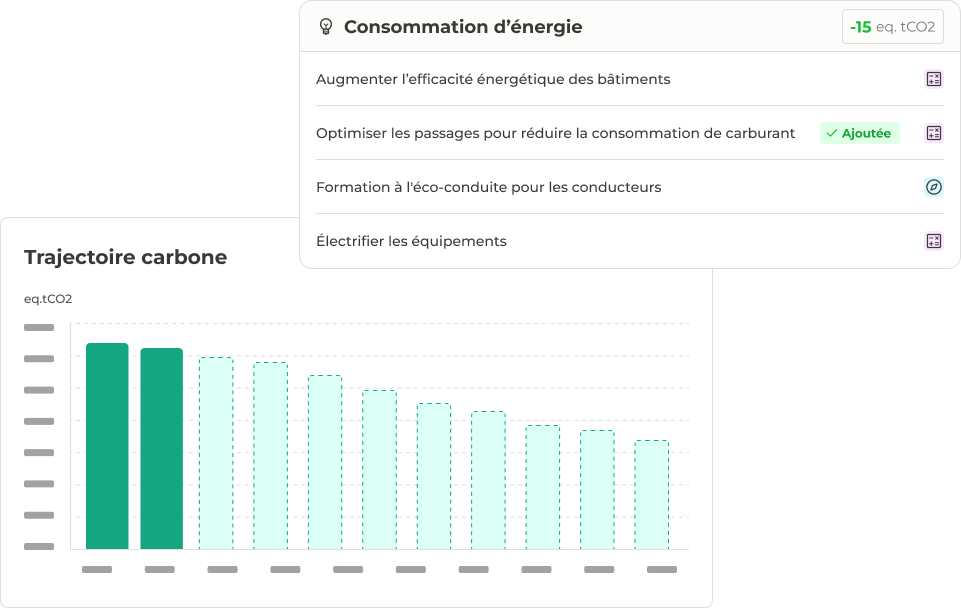Click the second solid green chart bar
Viewport: 961px width, 608px height.
coord(162,448)
